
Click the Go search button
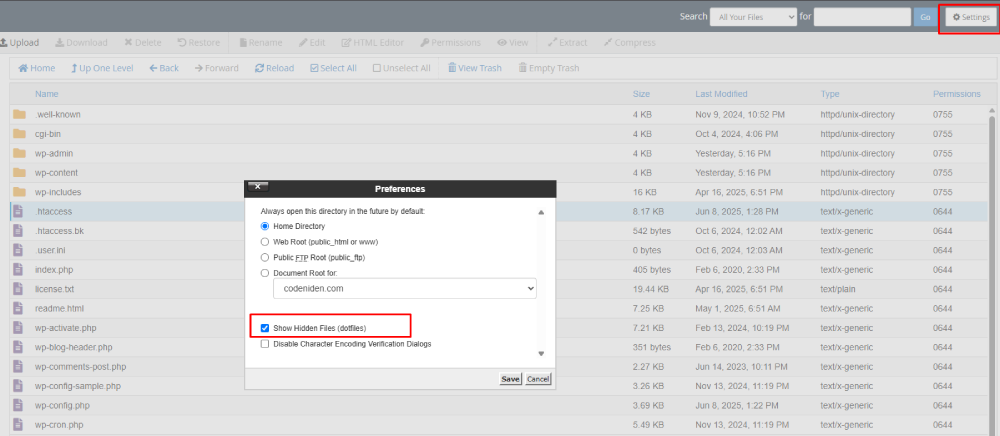(925, 17)
